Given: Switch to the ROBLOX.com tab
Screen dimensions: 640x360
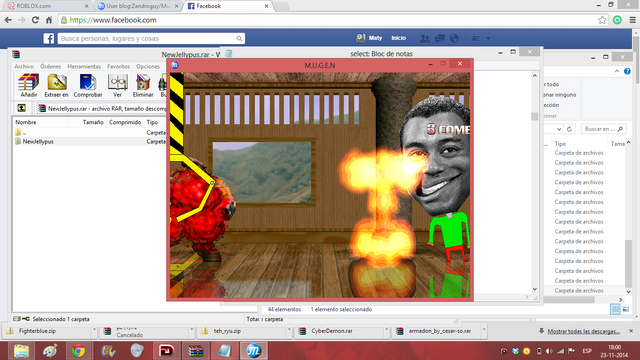Looking at the screenshot, I should (x=48, y=6).
